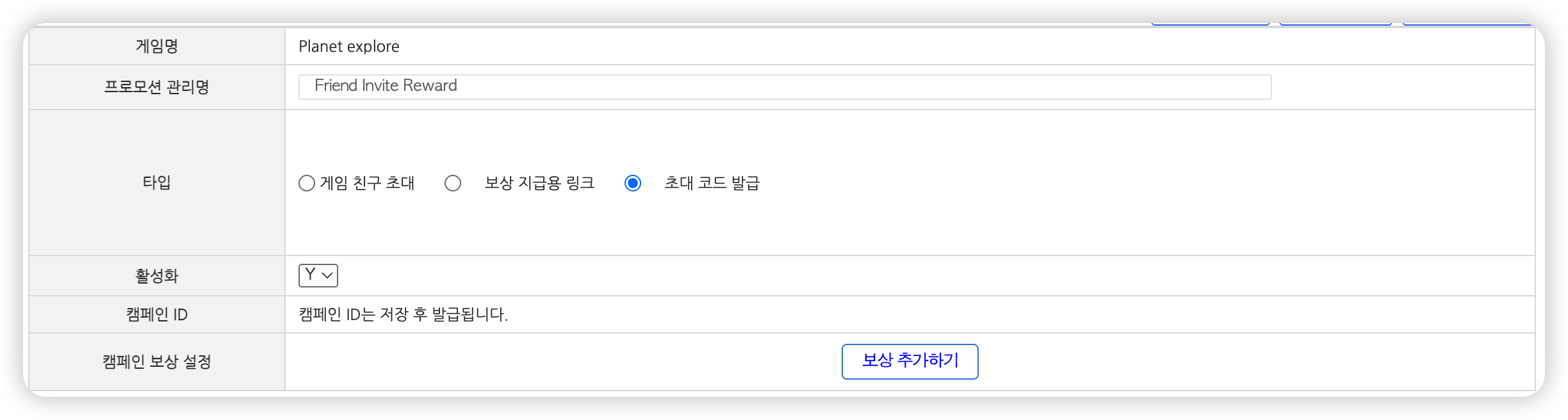Click the 캠페인 보상 설정 row label
Screen dimensions: 1568x420
(x=157, y=362)
